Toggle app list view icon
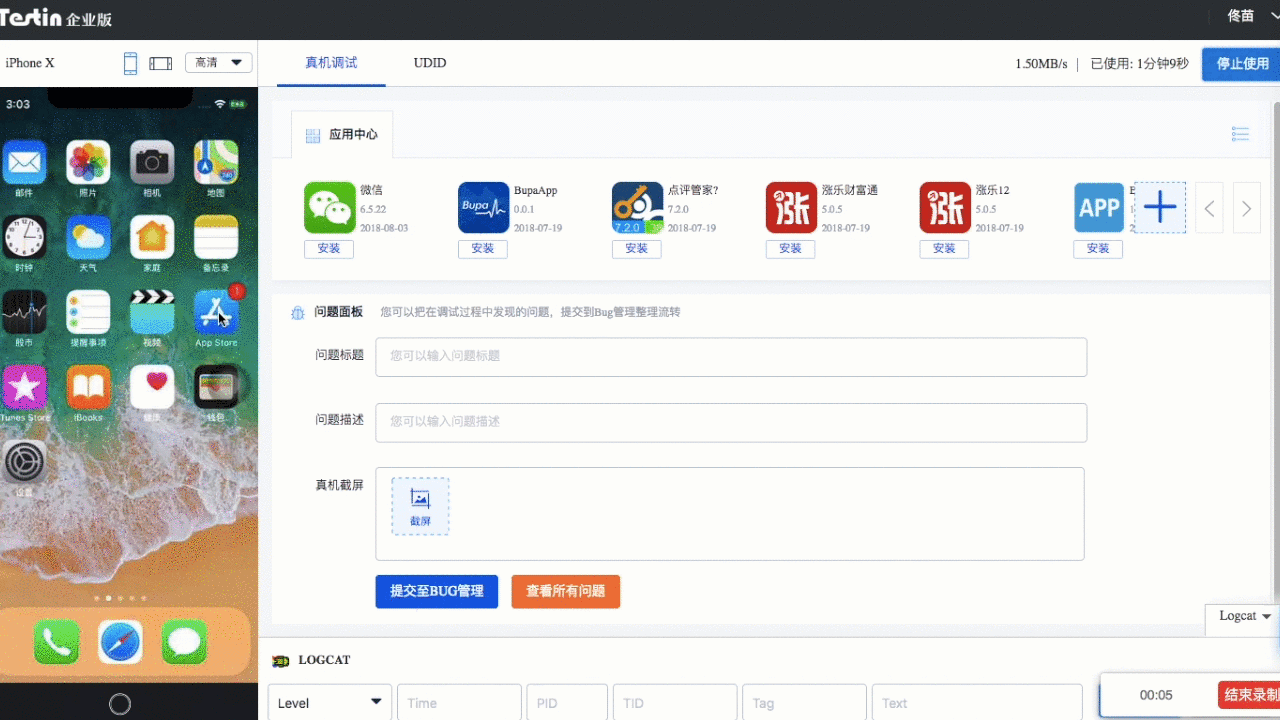 tap(1240, 134)
